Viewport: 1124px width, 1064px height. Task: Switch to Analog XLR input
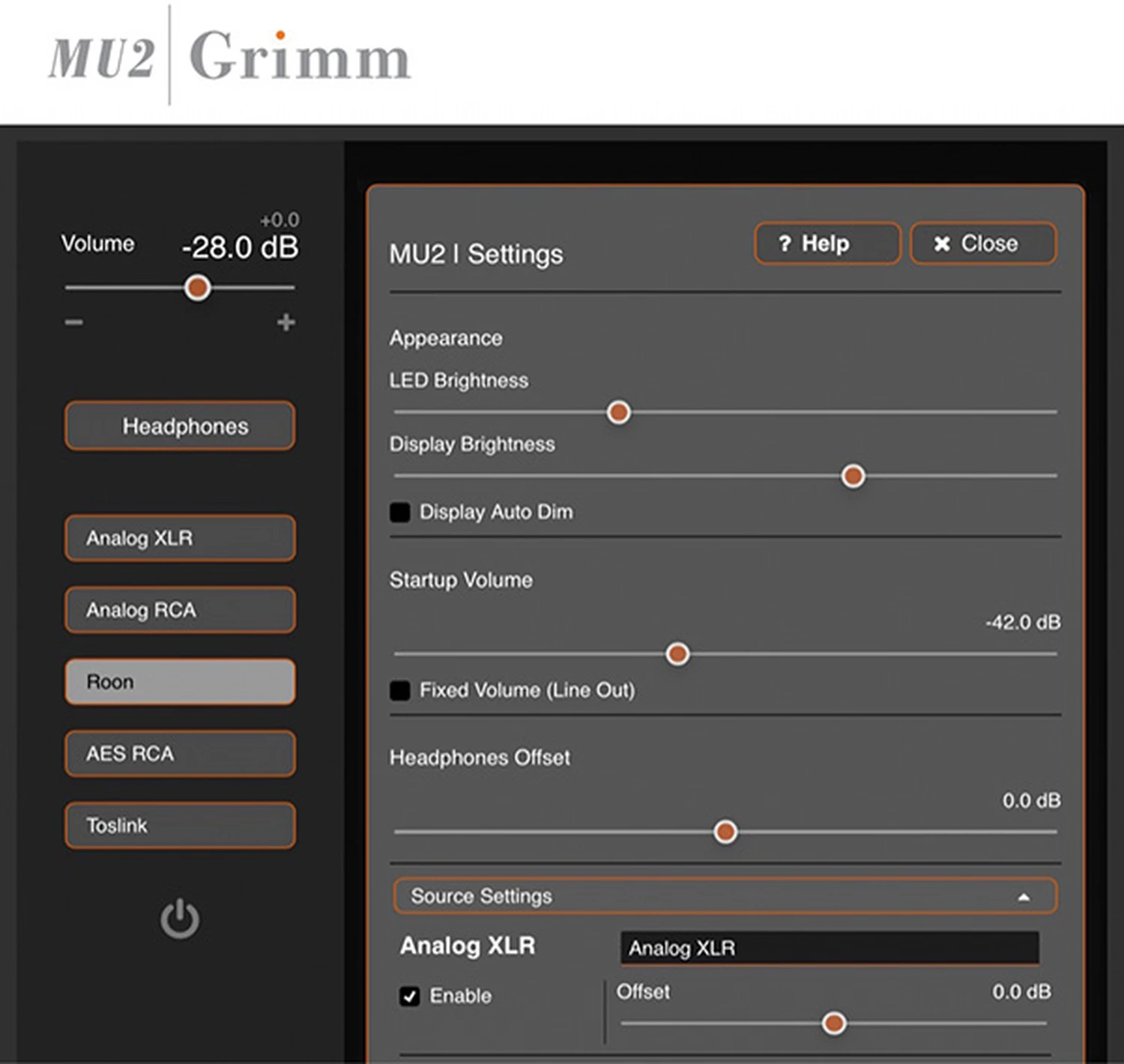(x=180, y=538)
